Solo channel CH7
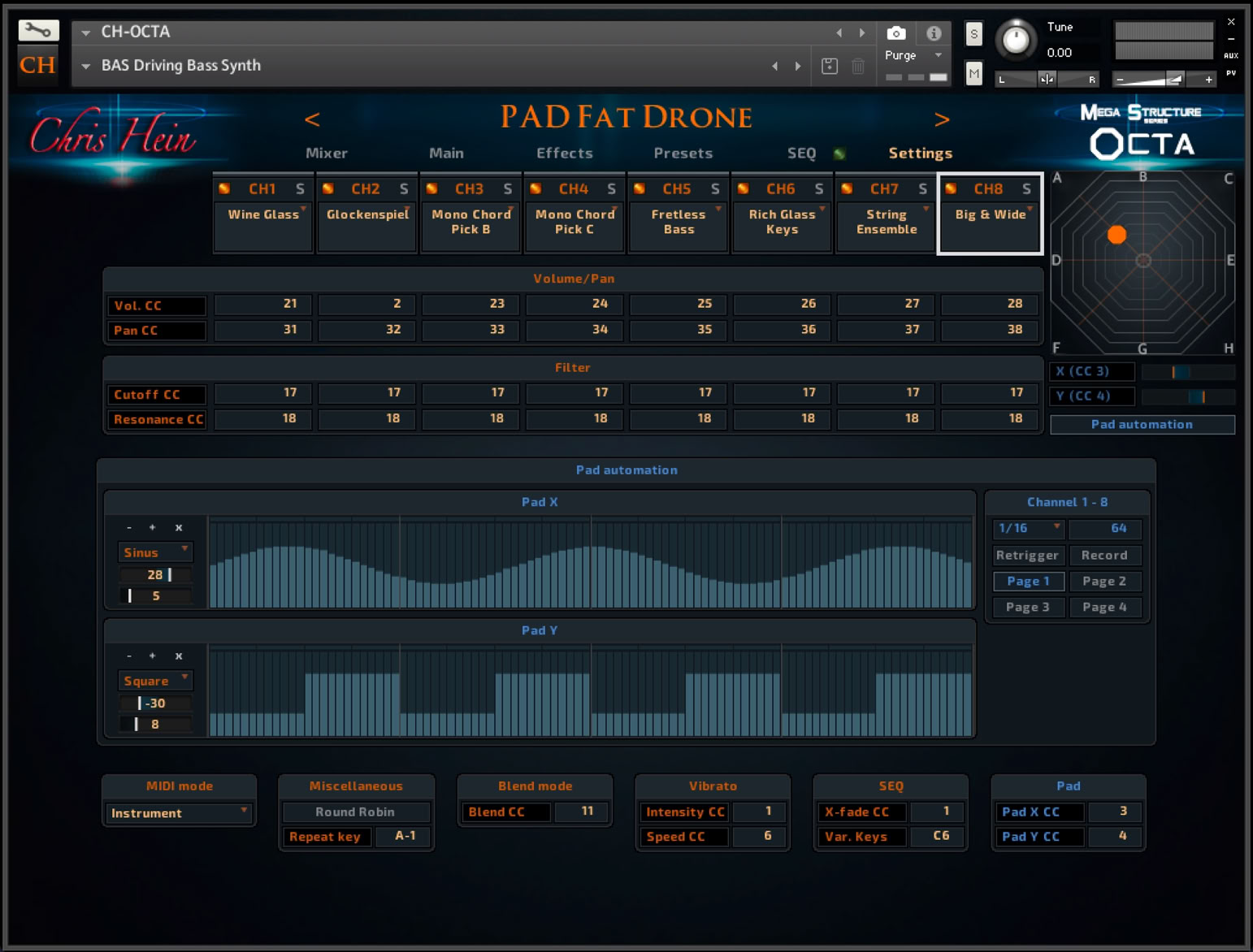This screenshot has width=1253, height=952. pyautogui.click(x=922, y=189)
